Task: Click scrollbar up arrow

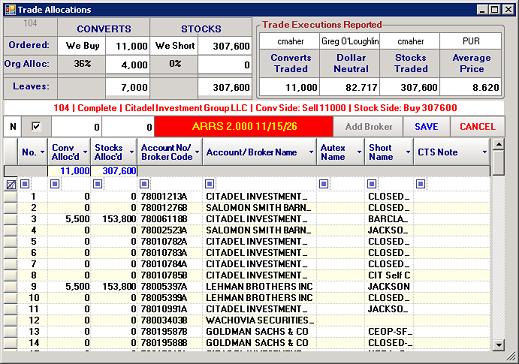Action: (498, 145)
